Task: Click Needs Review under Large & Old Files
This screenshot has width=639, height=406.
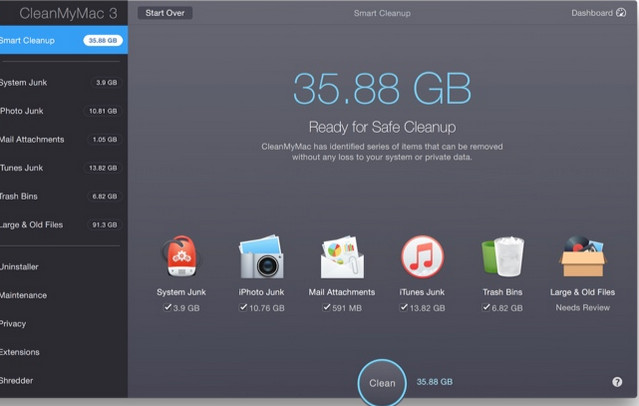Action: [x=583, y=308]
